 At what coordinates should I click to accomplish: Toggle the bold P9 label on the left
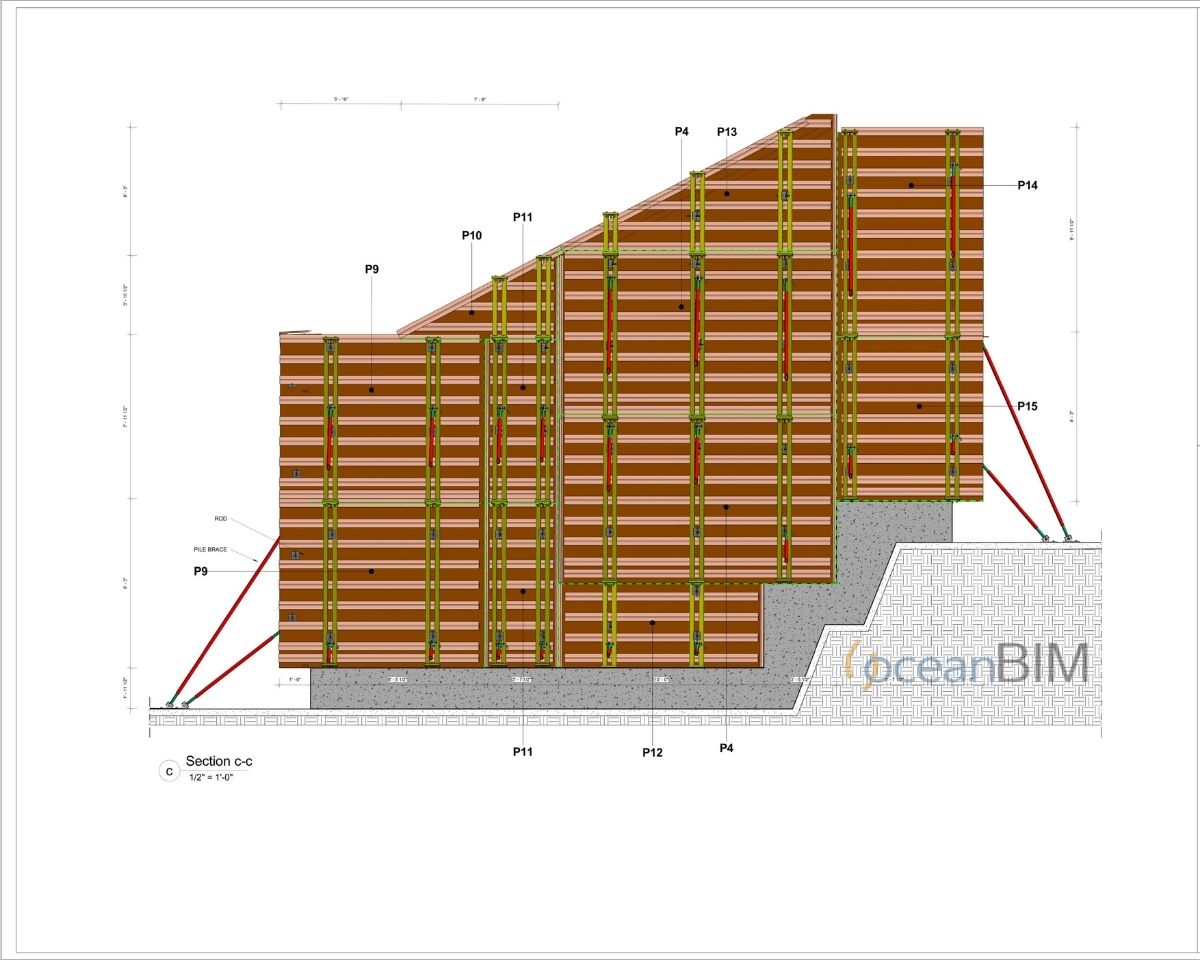[200, 573]
